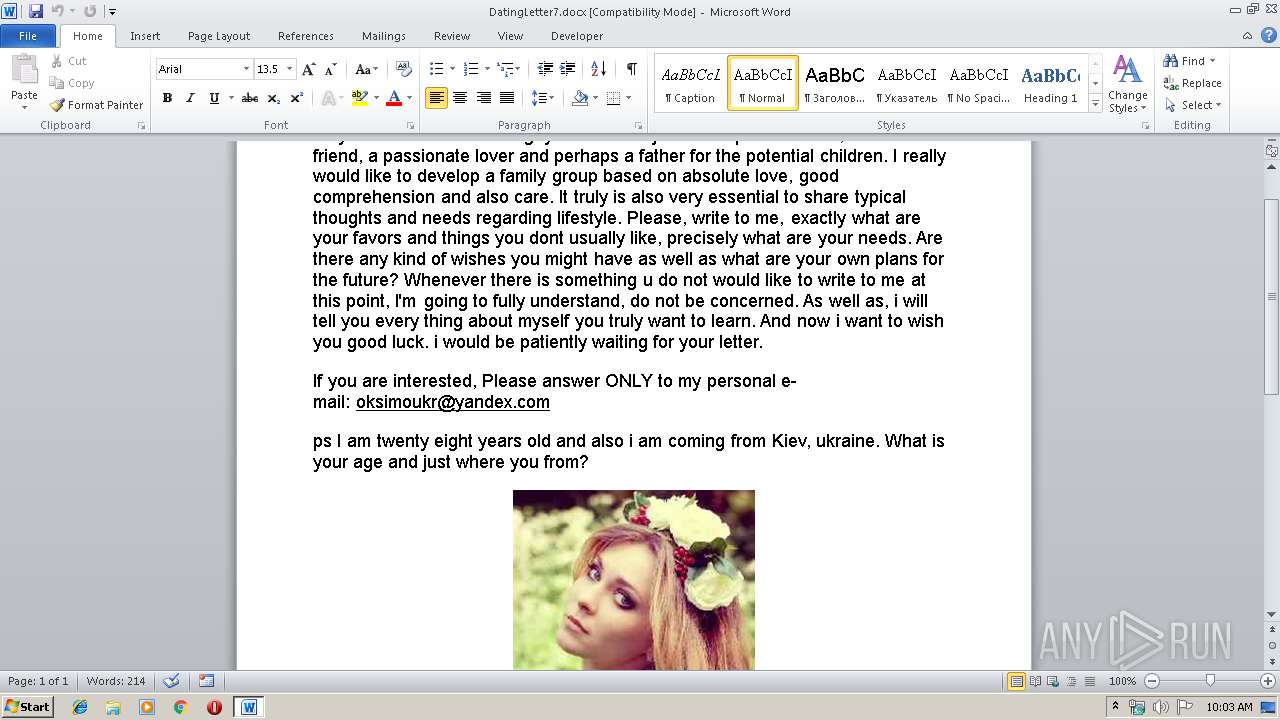Open Font dialog launcher

[x=411, y=126]
